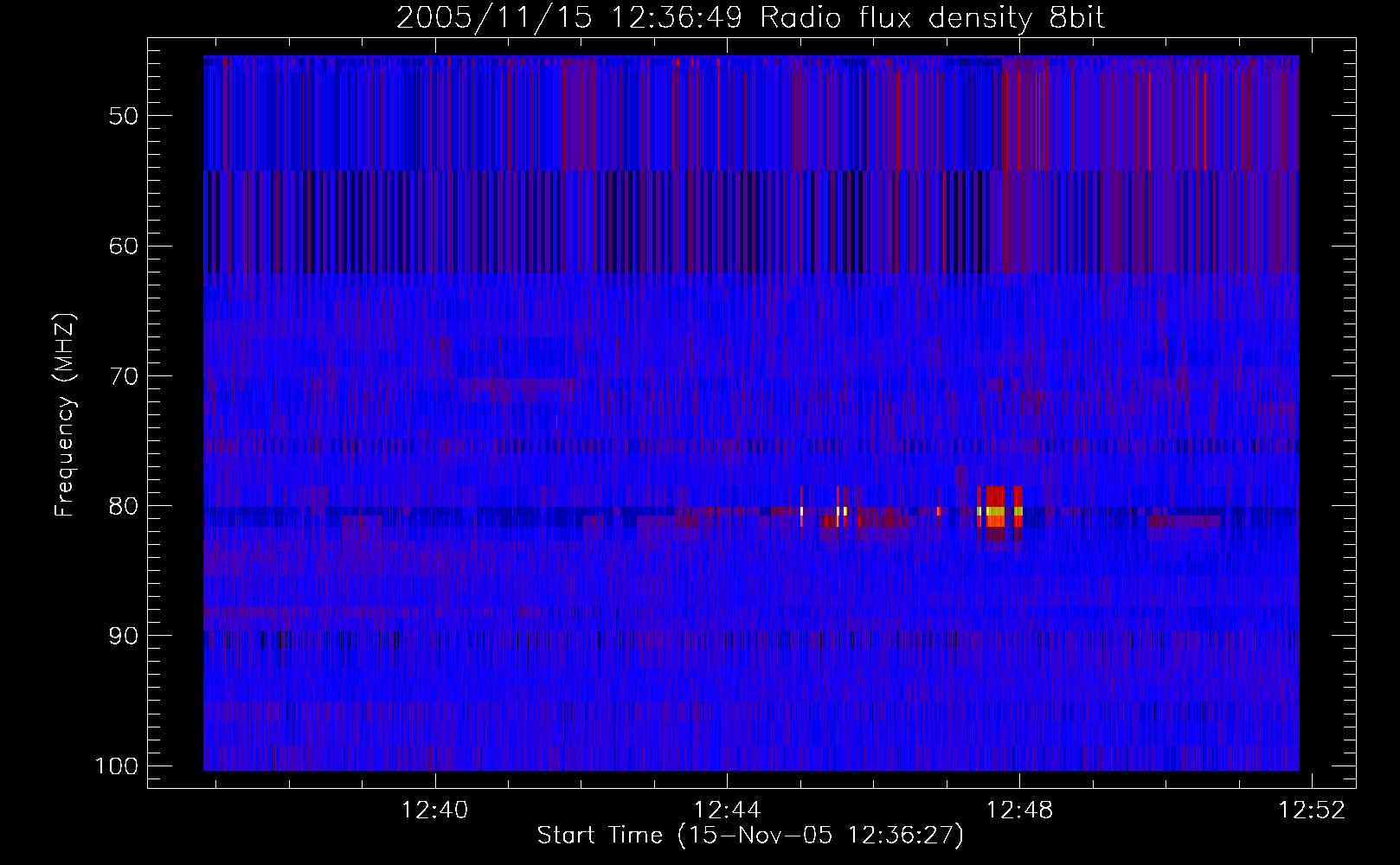The height and width of the screenshot is (865, 1400).
Task: Click the plot title '2005/11/15 12:36:49 Radio flux density 8bit'
Action: pyautogui.click(x=750, y=17)
